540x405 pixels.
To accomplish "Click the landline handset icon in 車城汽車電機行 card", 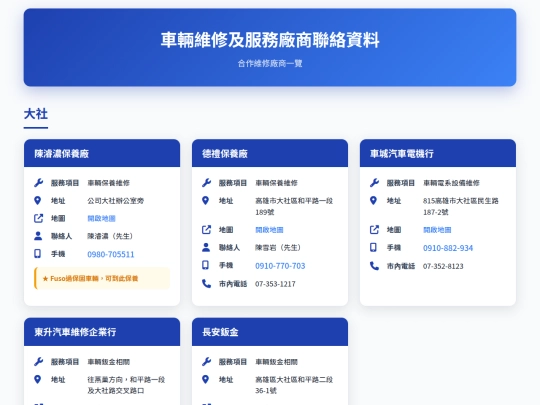I will (x=374, y=266).
